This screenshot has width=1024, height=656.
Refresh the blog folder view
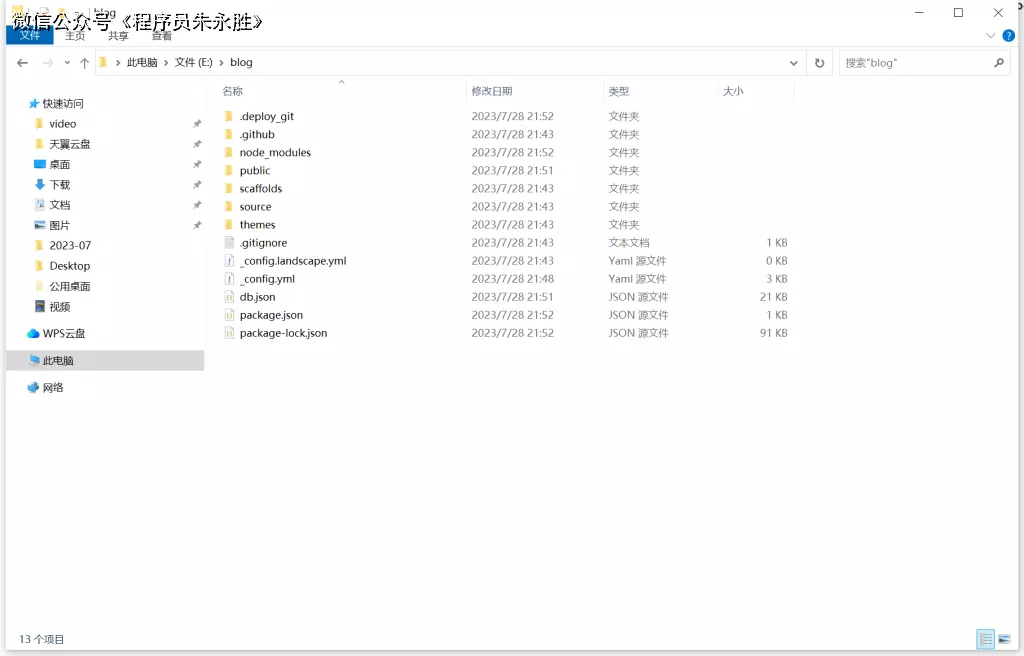tap(820, 63)
